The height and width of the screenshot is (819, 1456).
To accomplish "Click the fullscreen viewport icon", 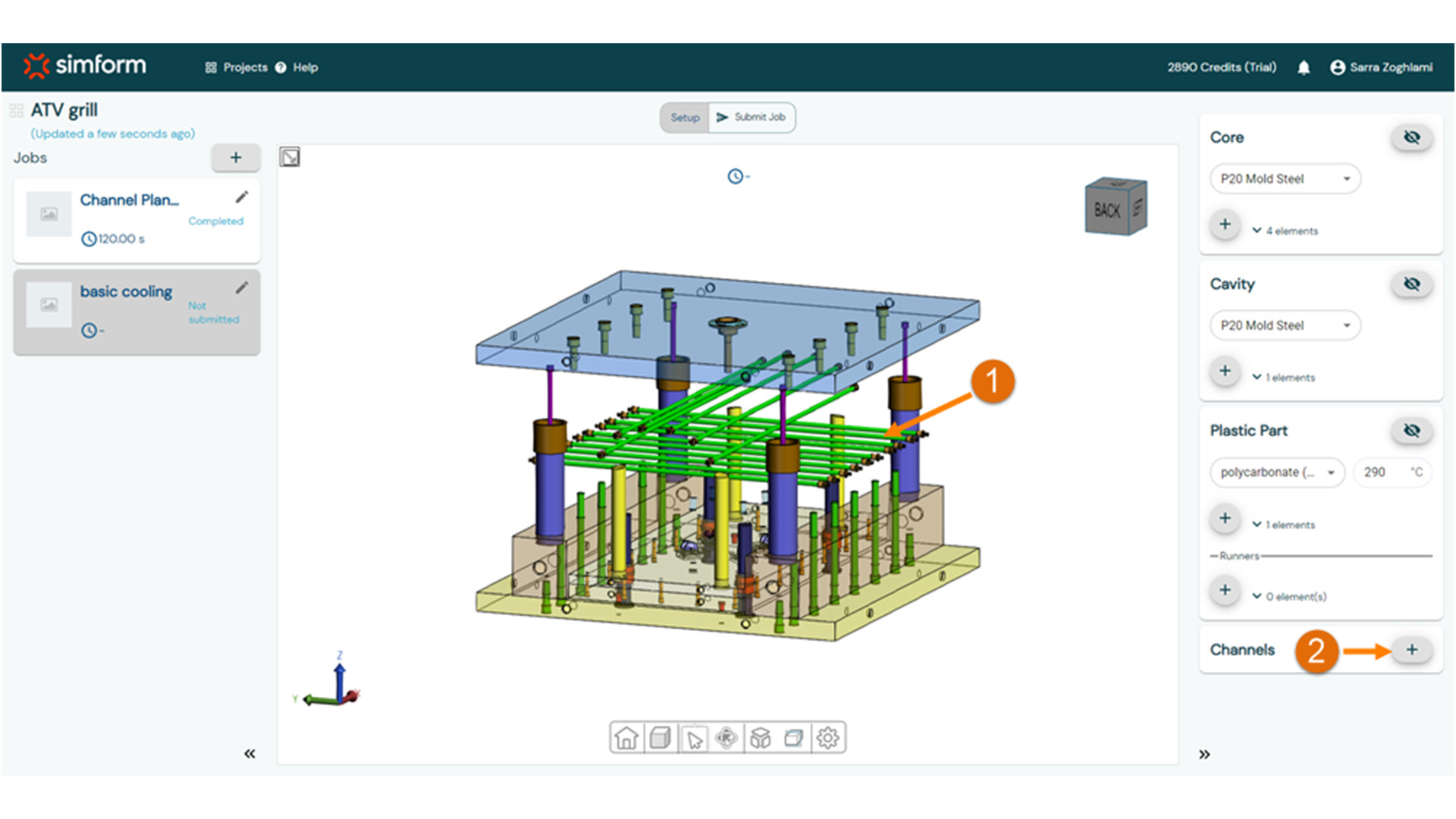I will click(290, 157).
